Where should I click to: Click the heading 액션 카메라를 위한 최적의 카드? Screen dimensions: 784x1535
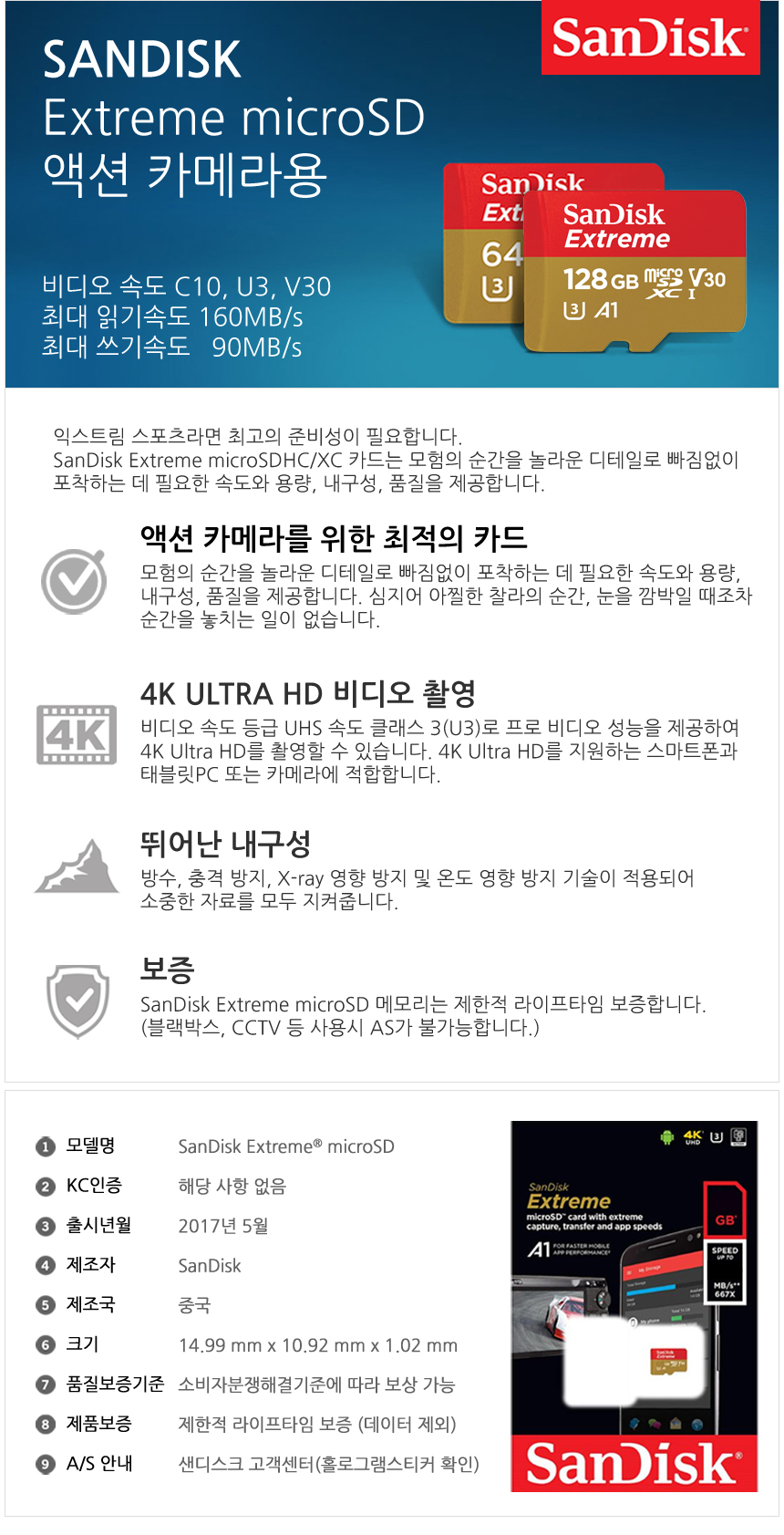coord(334,538)
